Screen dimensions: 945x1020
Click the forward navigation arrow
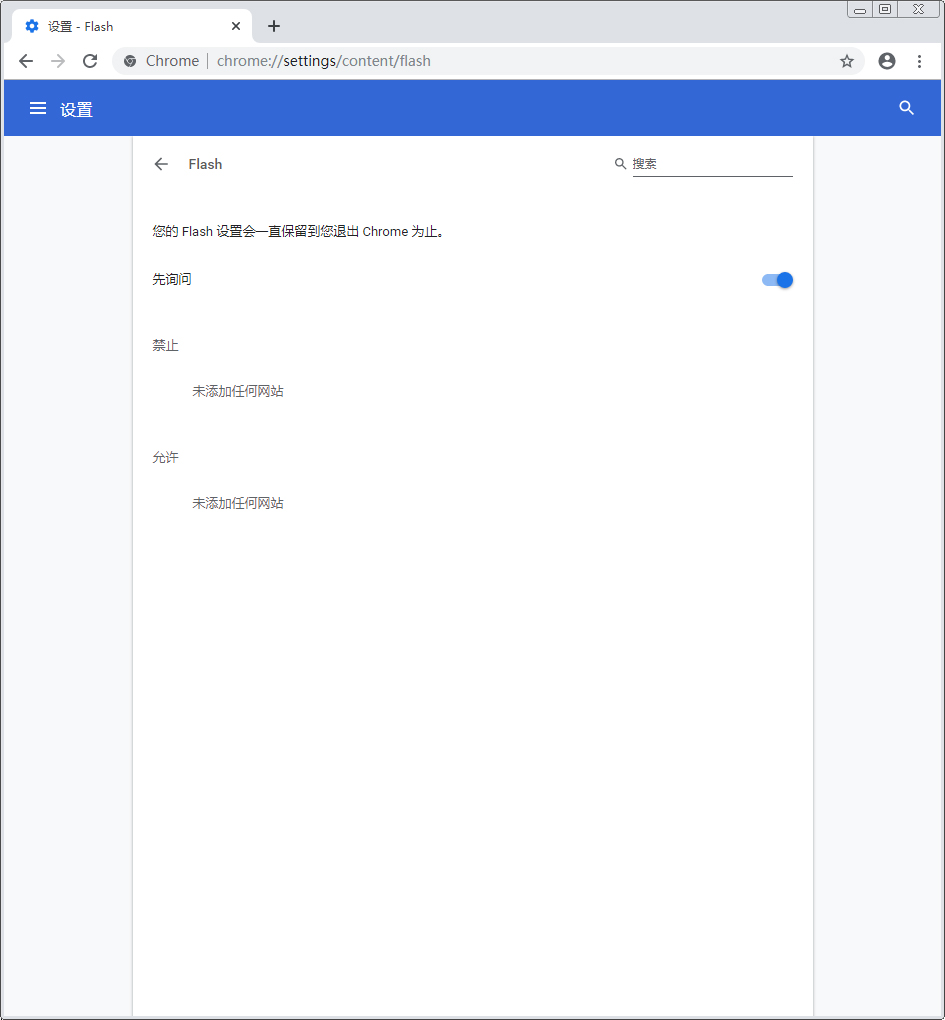pyautogui.click(x=58, y=61)
